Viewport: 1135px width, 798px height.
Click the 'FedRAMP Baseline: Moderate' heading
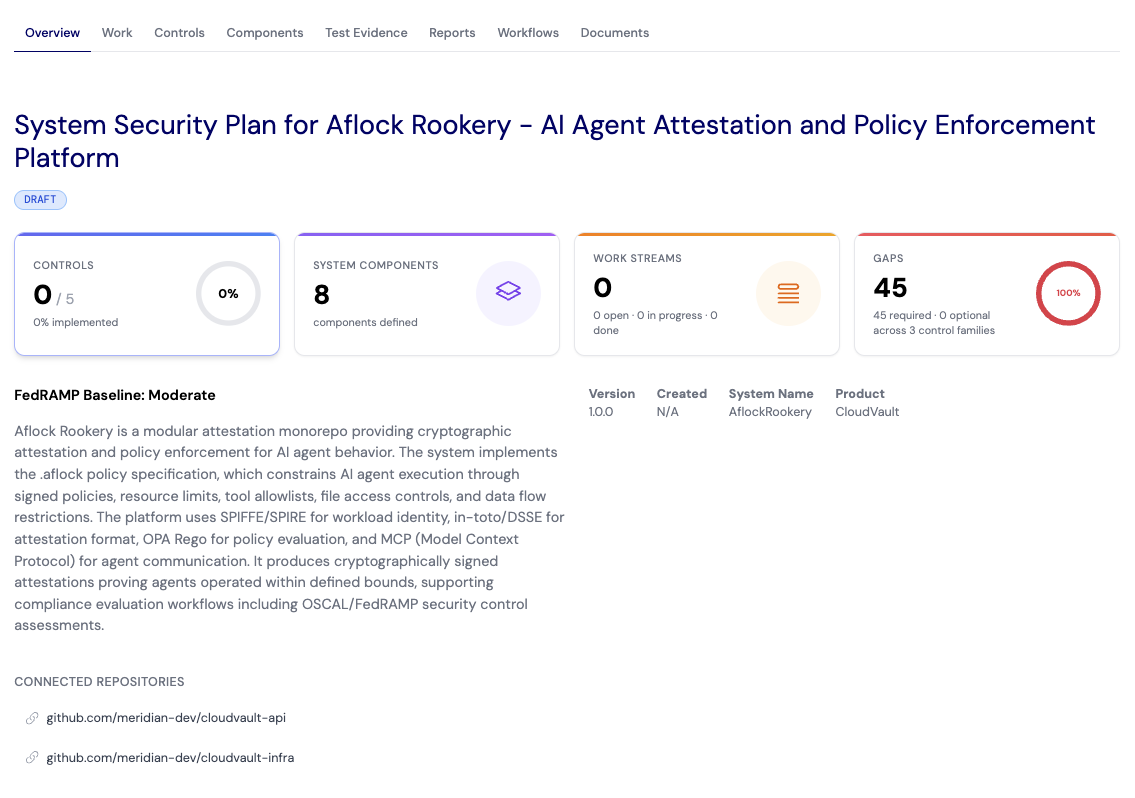point(115,395)
